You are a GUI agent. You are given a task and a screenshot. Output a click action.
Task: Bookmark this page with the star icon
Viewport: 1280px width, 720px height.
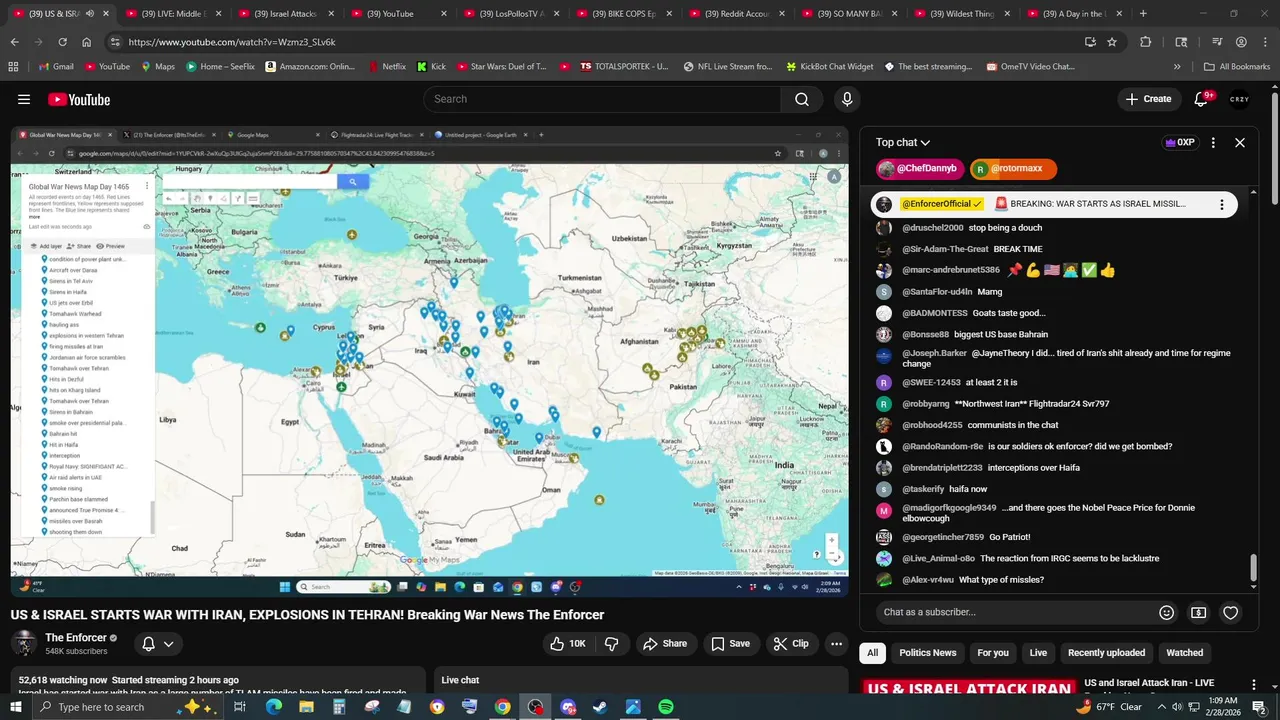[1112, 42]
